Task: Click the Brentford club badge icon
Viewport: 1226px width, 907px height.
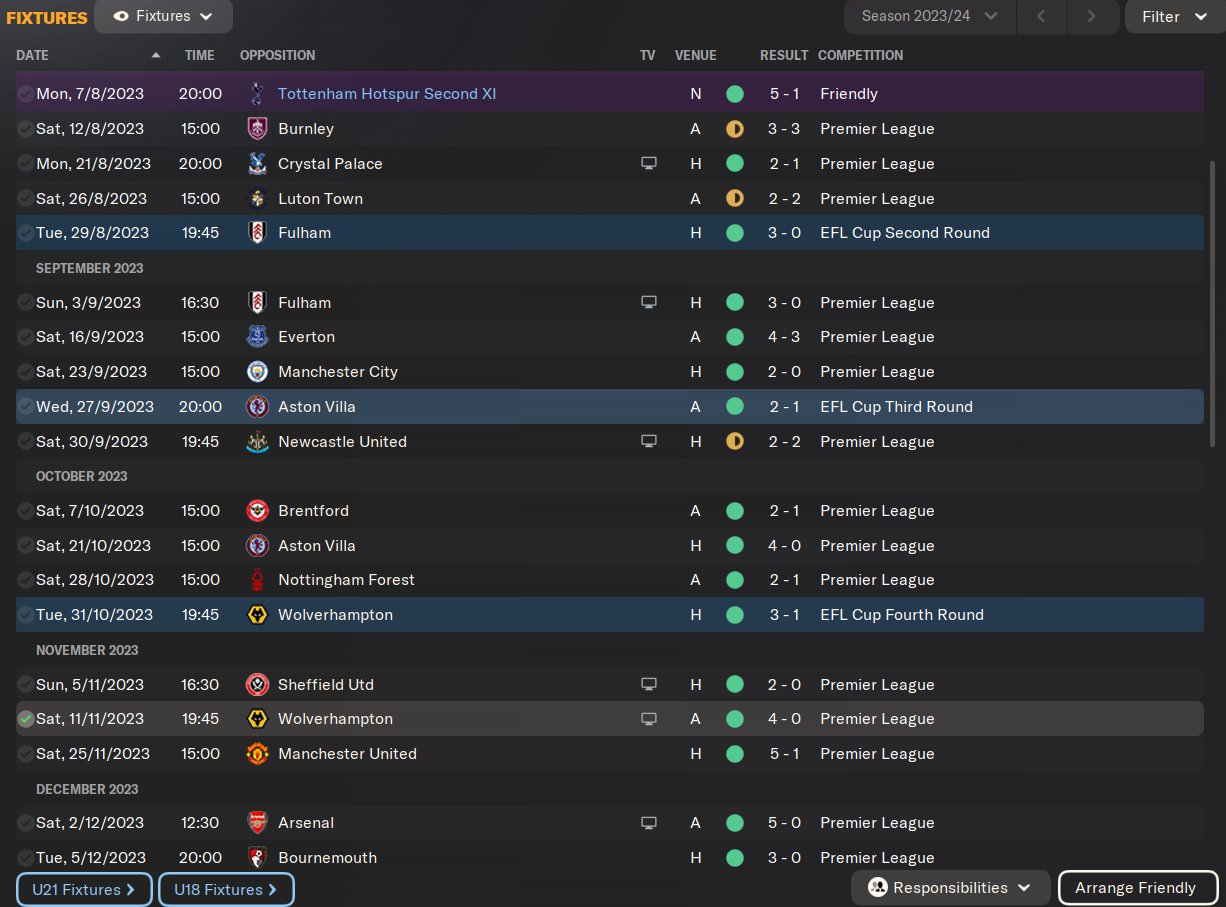Action: tap(257, 511)
